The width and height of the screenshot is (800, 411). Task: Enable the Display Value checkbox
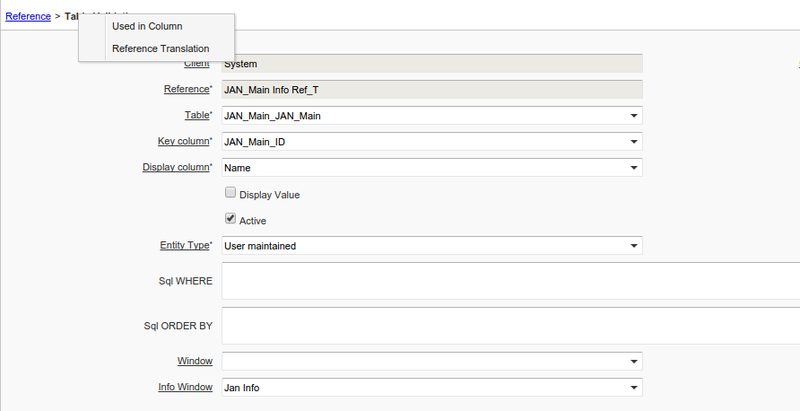coord(231,194)
